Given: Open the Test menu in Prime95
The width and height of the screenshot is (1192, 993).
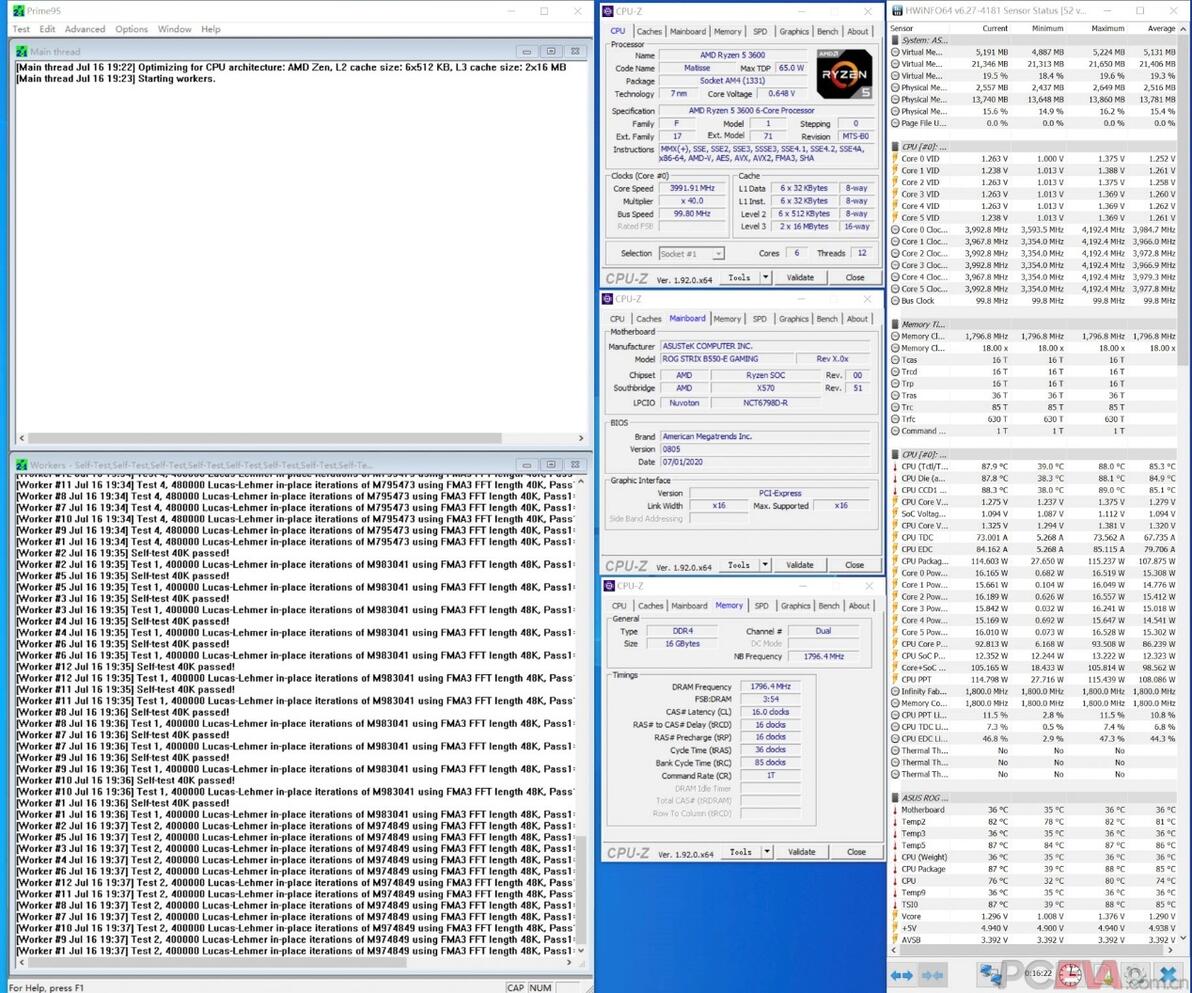Looking at the screenshot, I should (21, 29).
